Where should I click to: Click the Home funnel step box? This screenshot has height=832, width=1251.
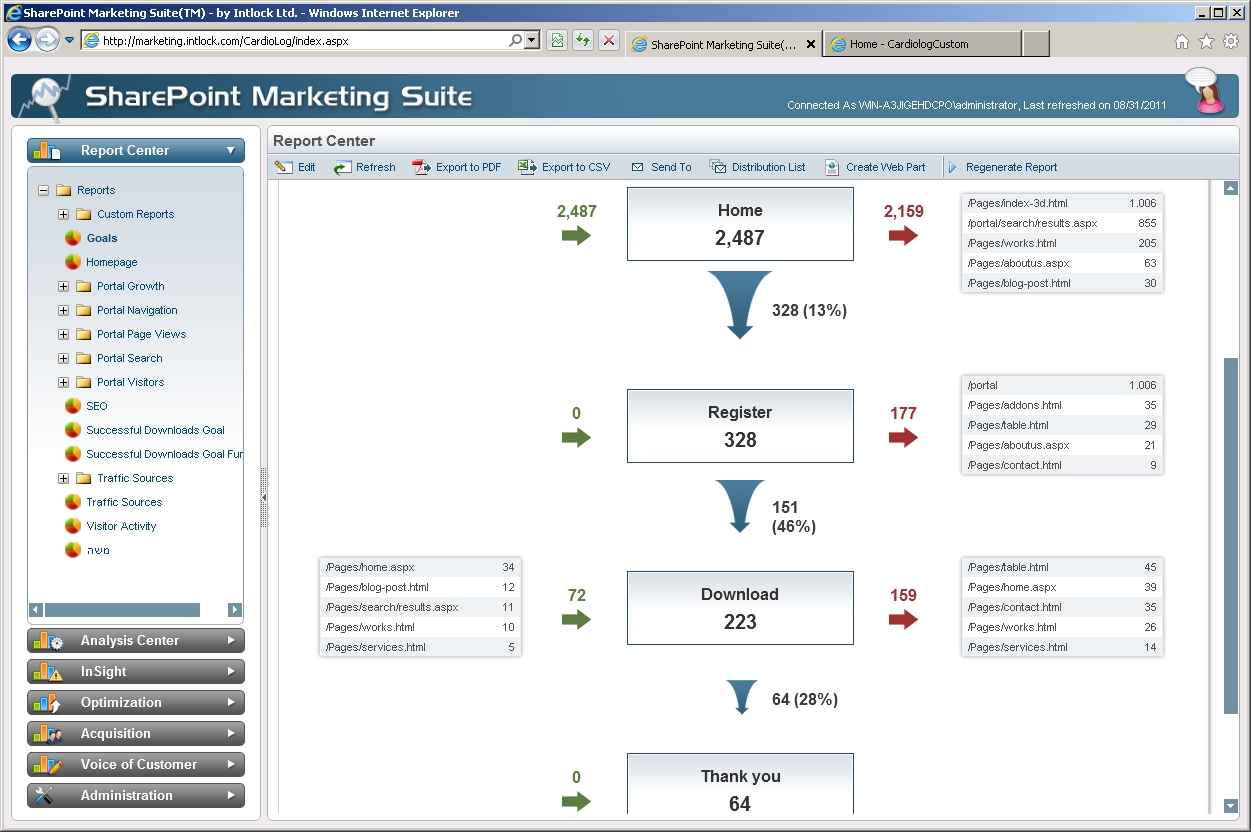coord(740,224)
